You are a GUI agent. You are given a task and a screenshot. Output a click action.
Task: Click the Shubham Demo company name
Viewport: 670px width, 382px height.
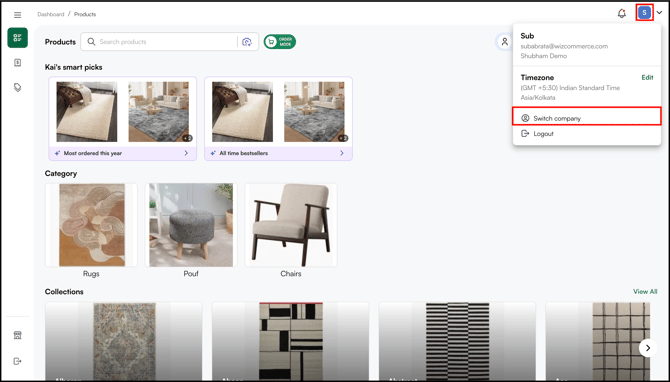point(544,56)
